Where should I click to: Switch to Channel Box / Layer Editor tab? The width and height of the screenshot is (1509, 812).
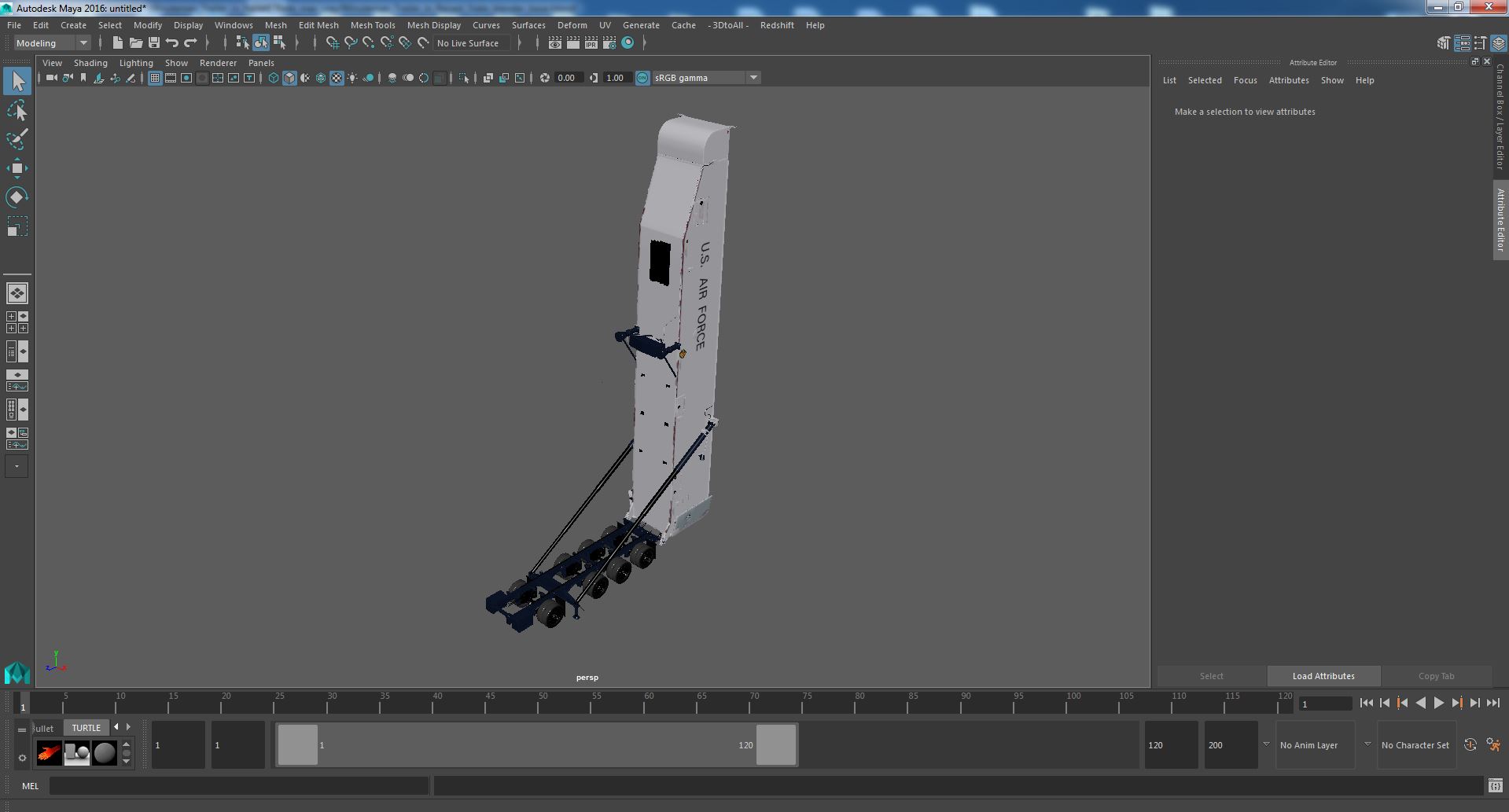pyautogui.click(x=1500, y=116)
